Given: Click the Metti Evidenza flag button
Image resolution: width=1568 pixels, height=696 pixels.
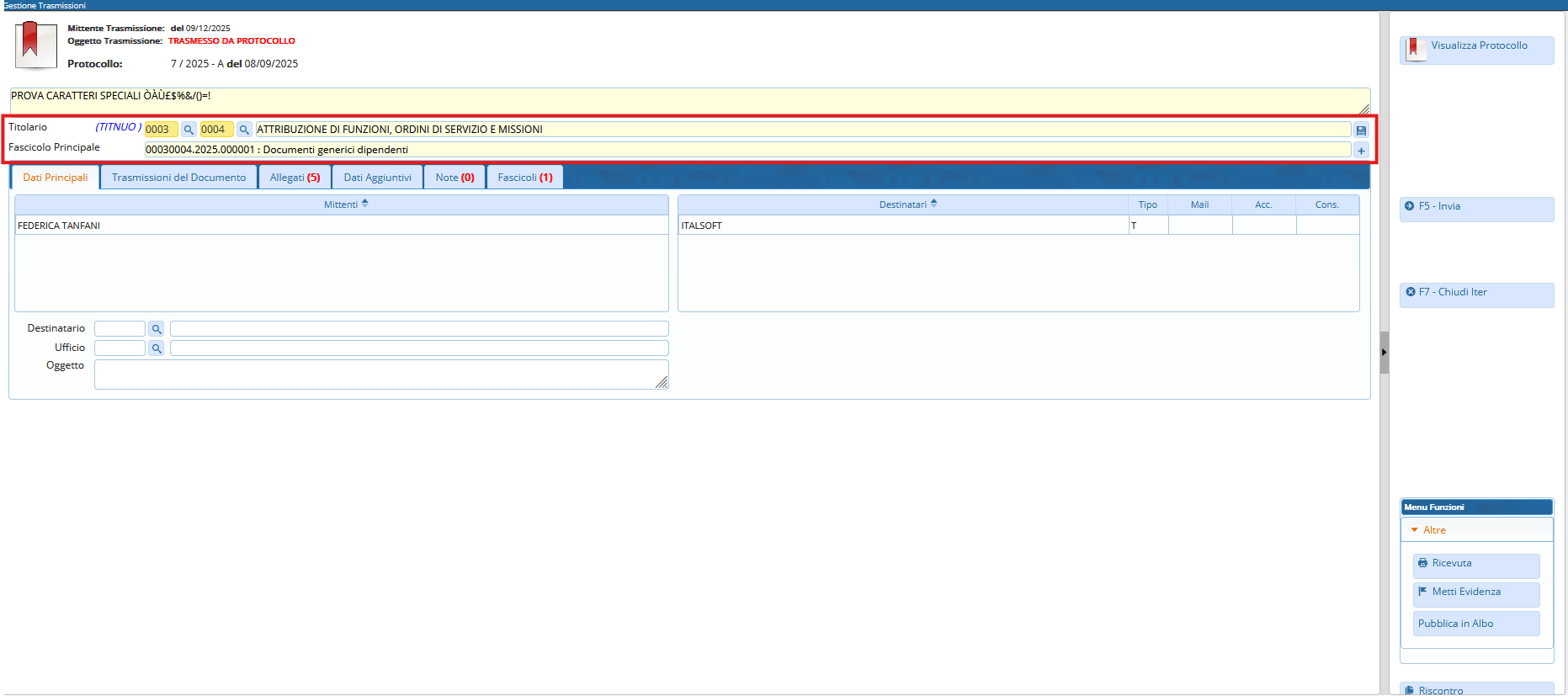Looking at the screenshot, I should (1475, 592).
